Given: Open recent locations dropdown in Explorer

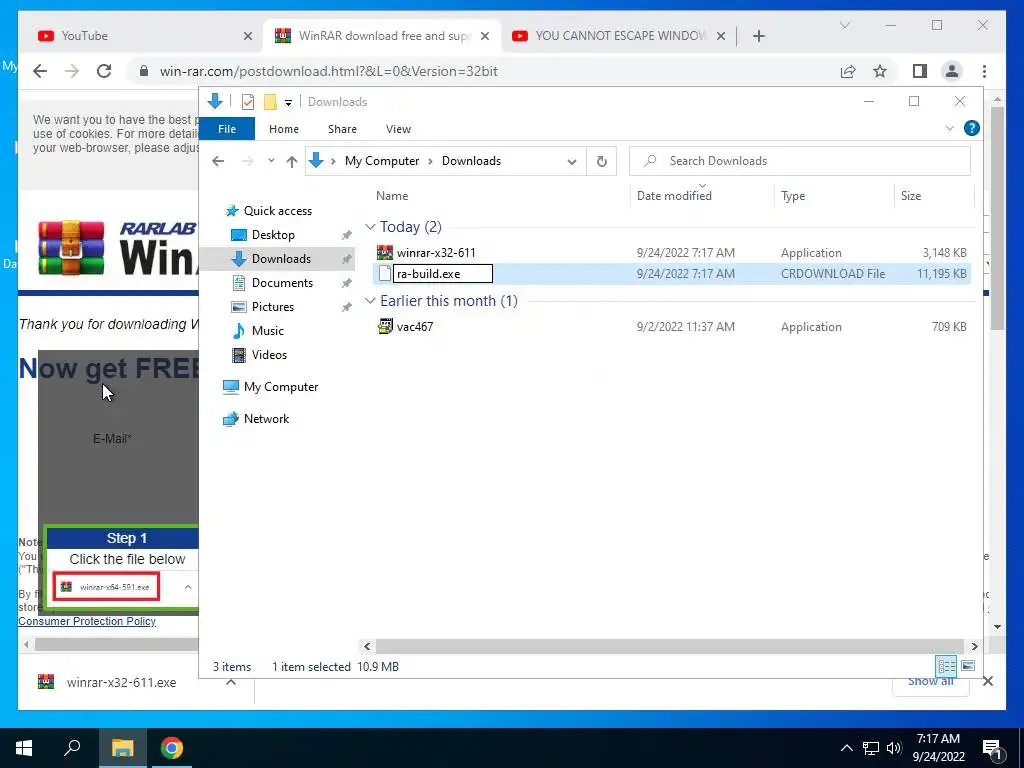Looking at the screenshot, I should click(x=271, y=161).
